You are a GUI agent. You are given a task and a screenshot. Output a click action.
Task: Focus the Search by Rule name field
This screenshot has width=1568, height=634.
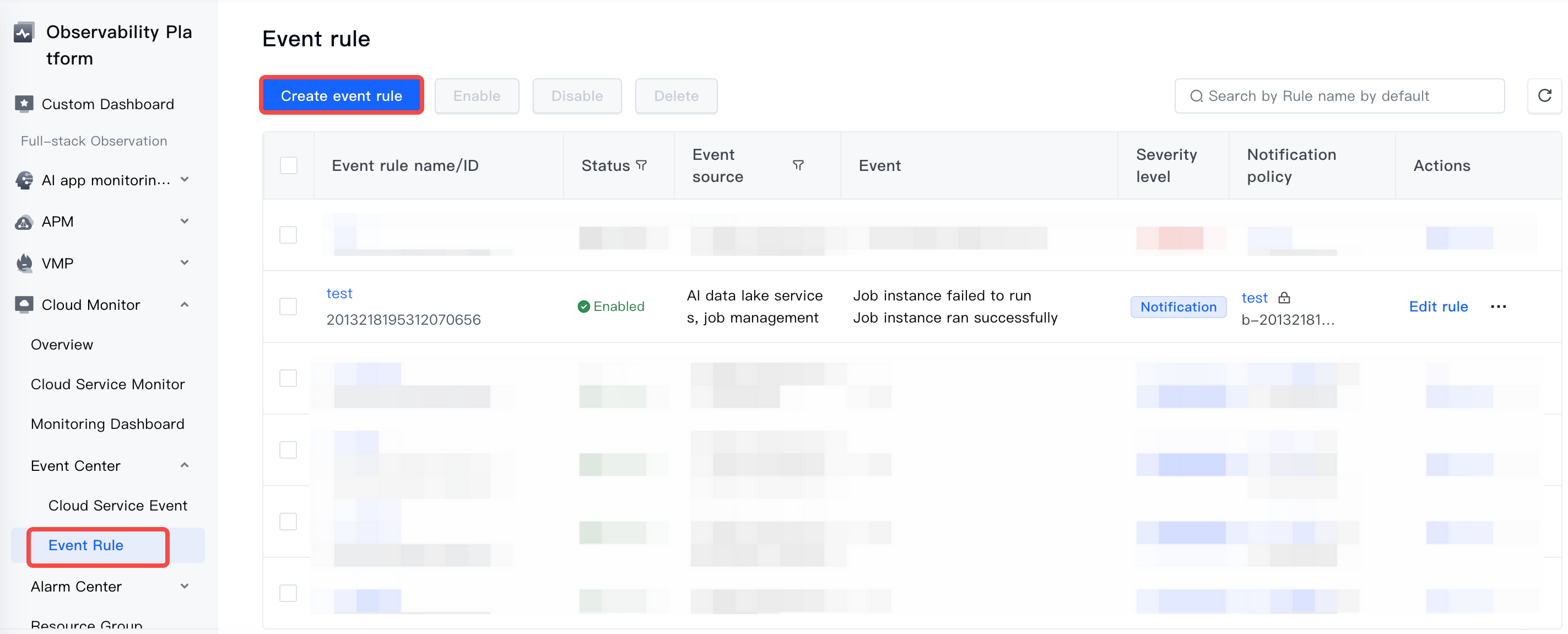tap(1340, 95)
